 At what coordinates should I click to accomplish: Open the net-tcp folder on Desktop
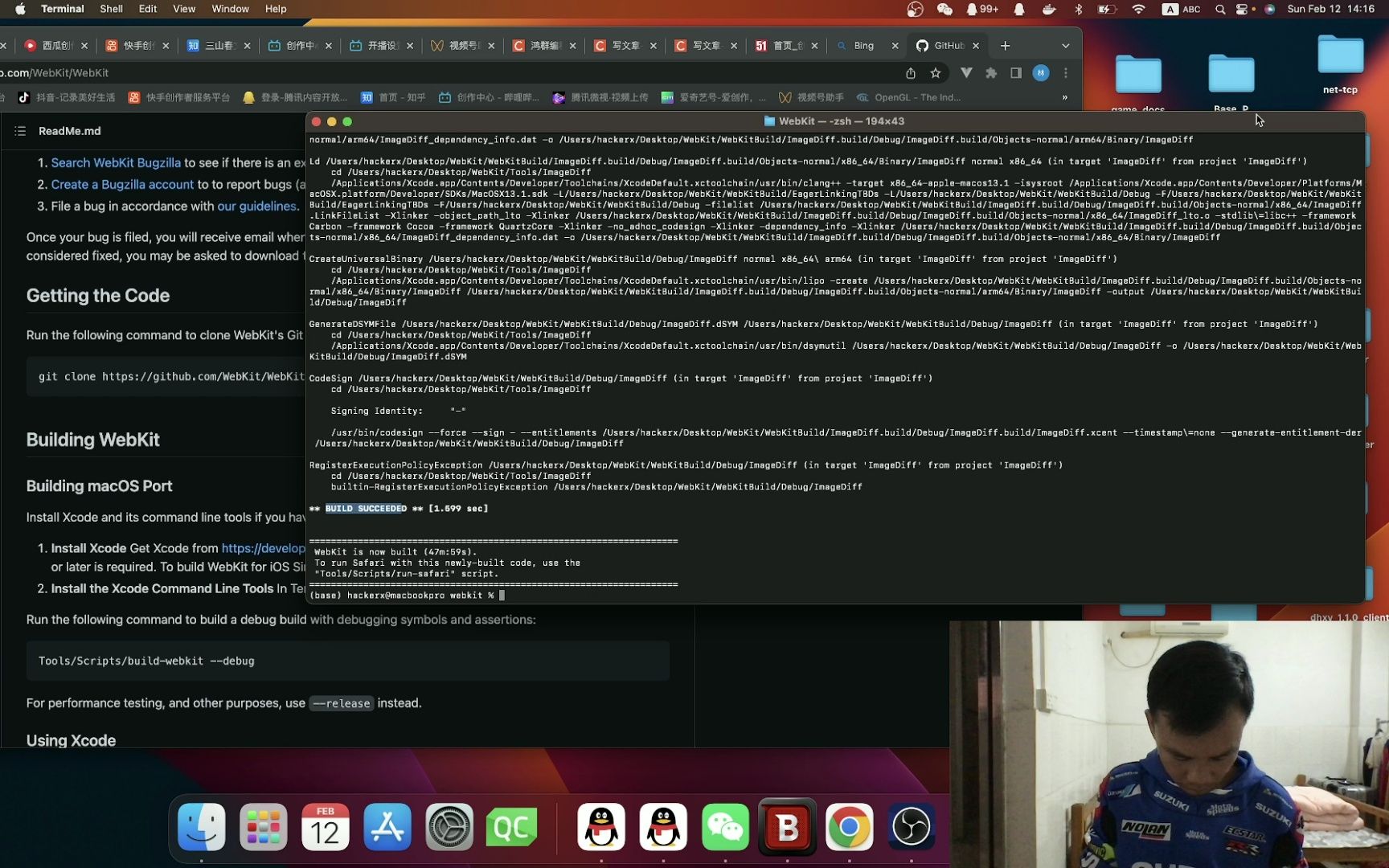click(1340, 64)
